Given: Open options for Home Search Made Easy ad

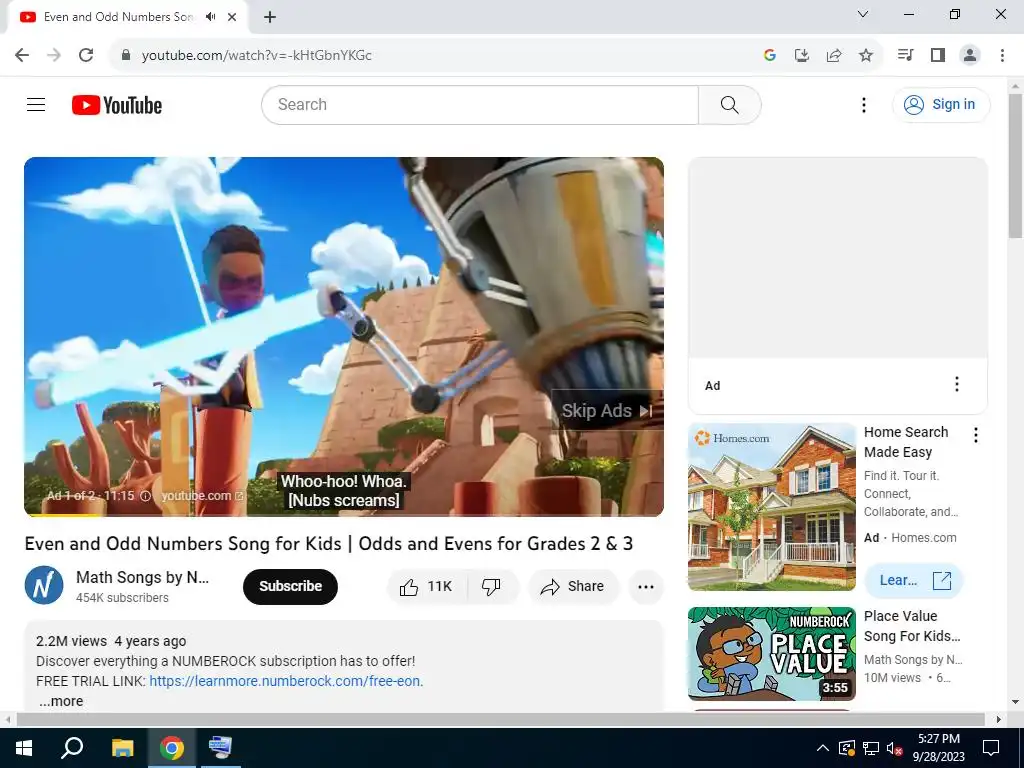Looking at the screenshot, I should (x=976, y=435).
